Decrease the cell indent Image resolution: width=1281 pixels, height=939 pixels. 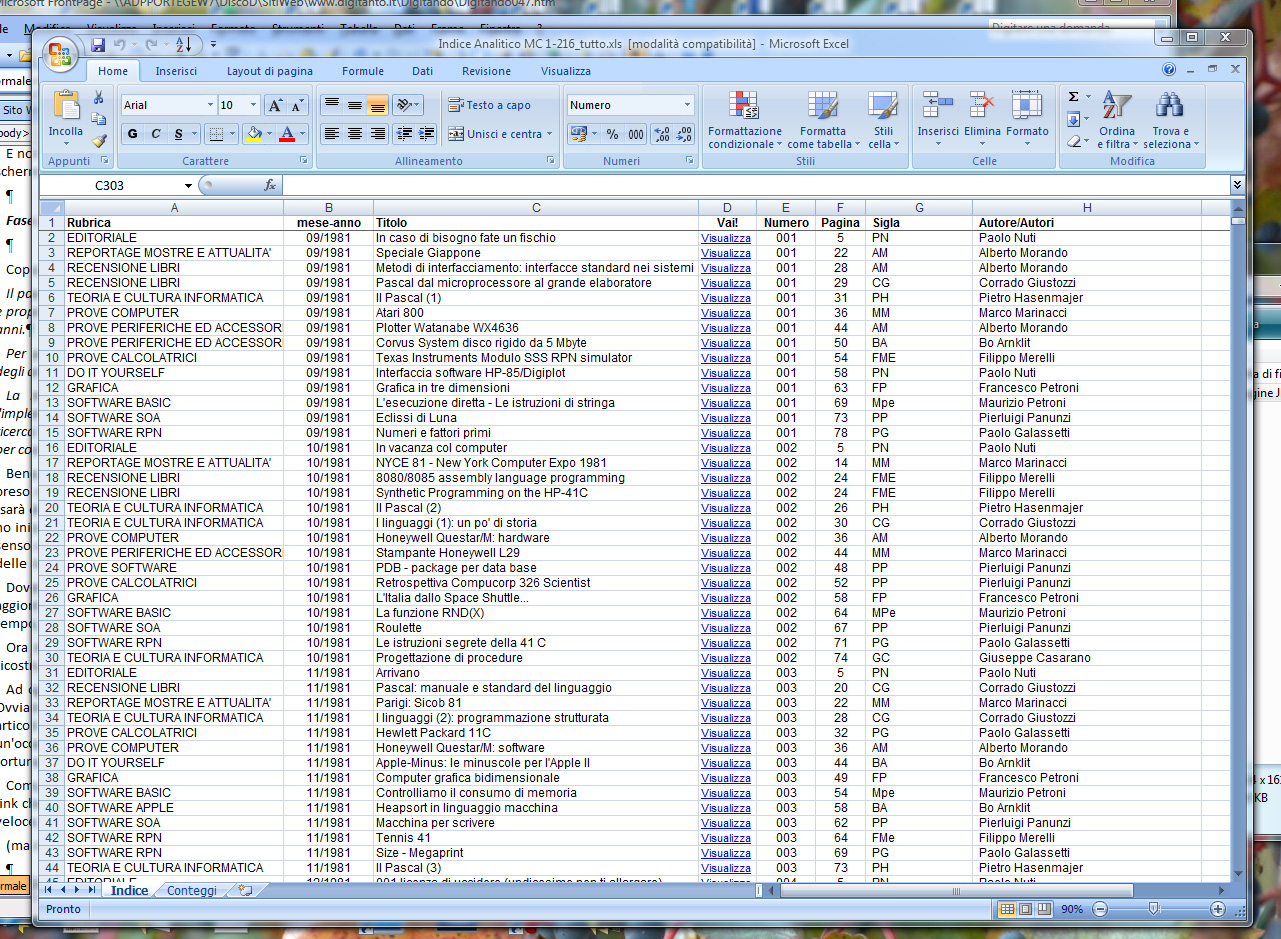coord(404,134)
